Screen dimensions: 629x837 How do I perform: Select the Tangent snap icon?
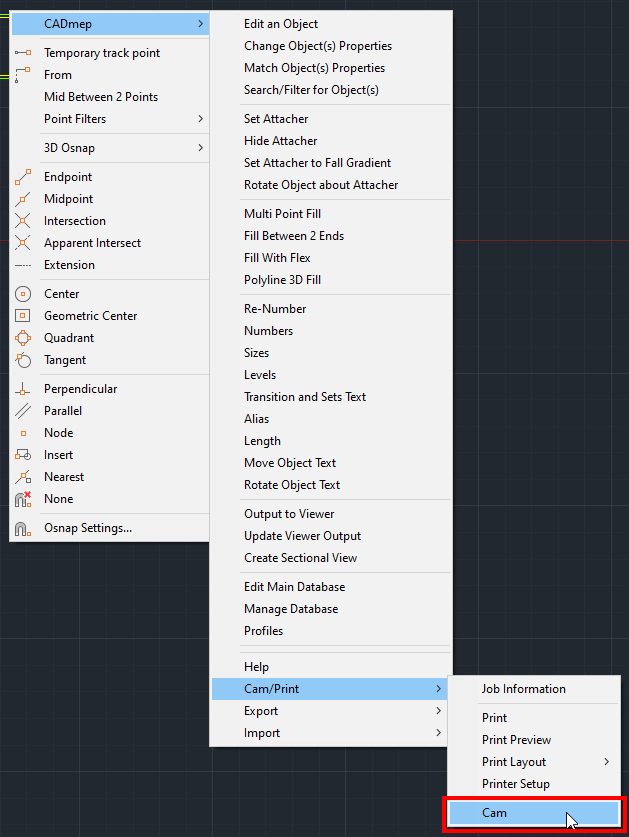(24, 359)
